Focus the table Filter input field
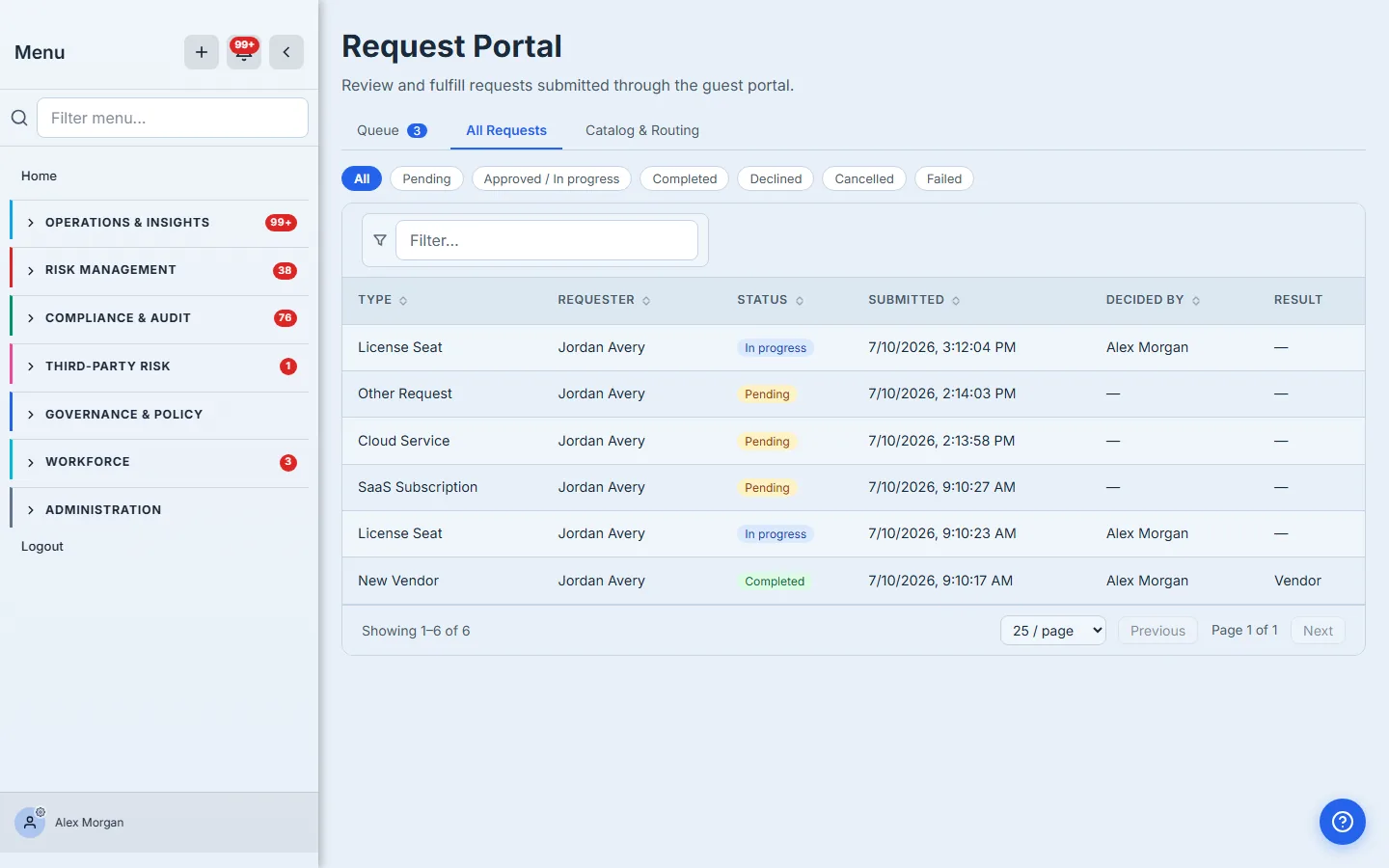1389x868 pixels. click(547, 240)
